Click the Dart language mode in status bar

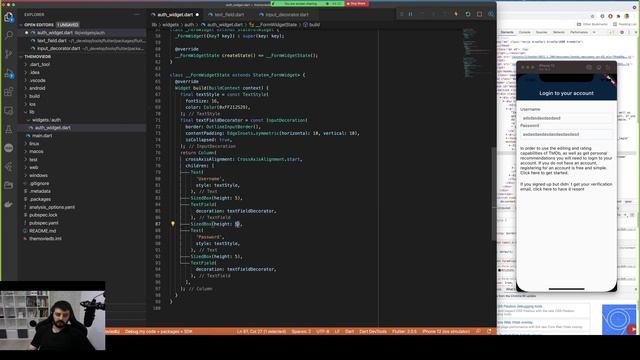tap(349, 331)
